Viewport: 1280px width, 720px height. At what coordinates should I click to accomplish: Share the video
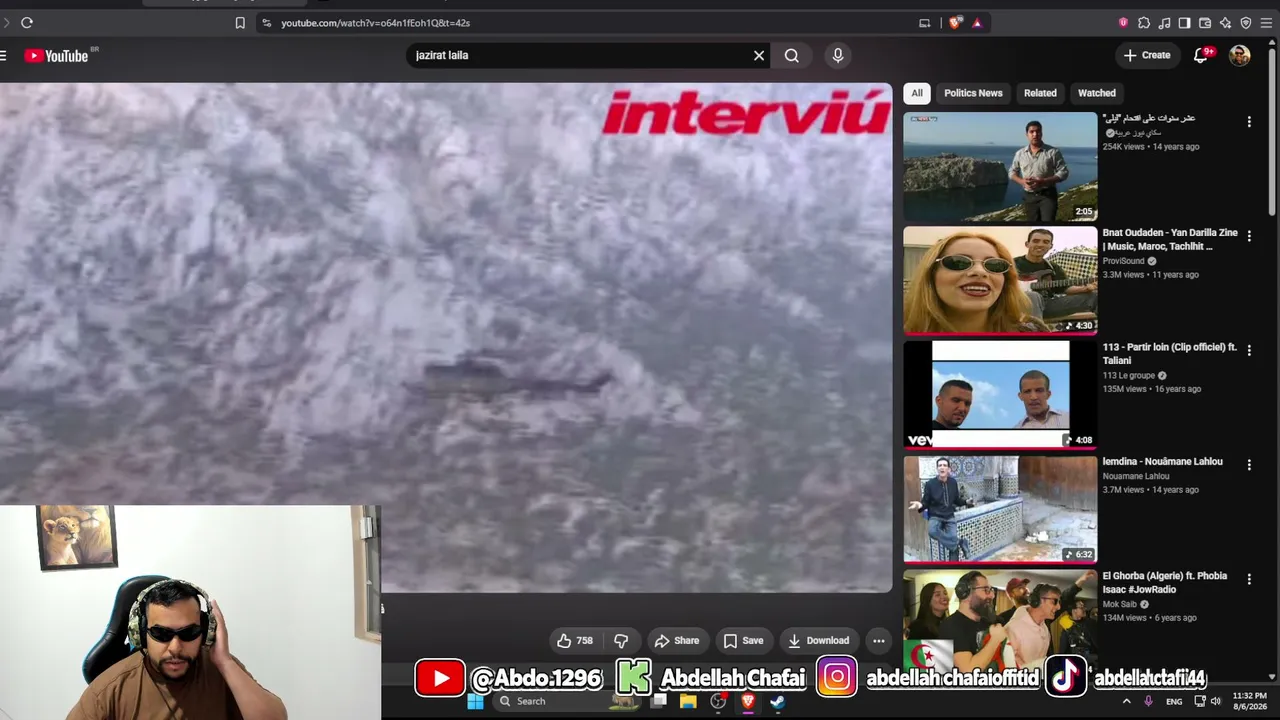click(676, 641)
